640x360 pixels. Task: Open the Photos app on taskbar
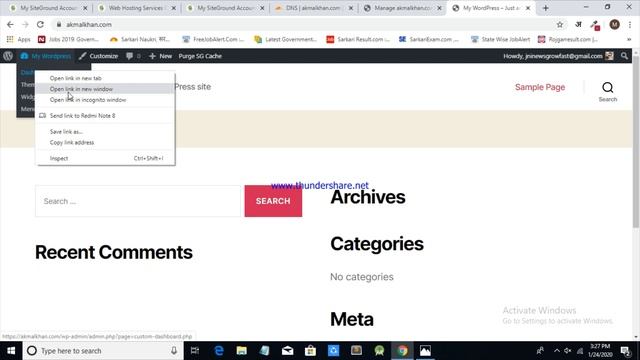coord(425,351)
